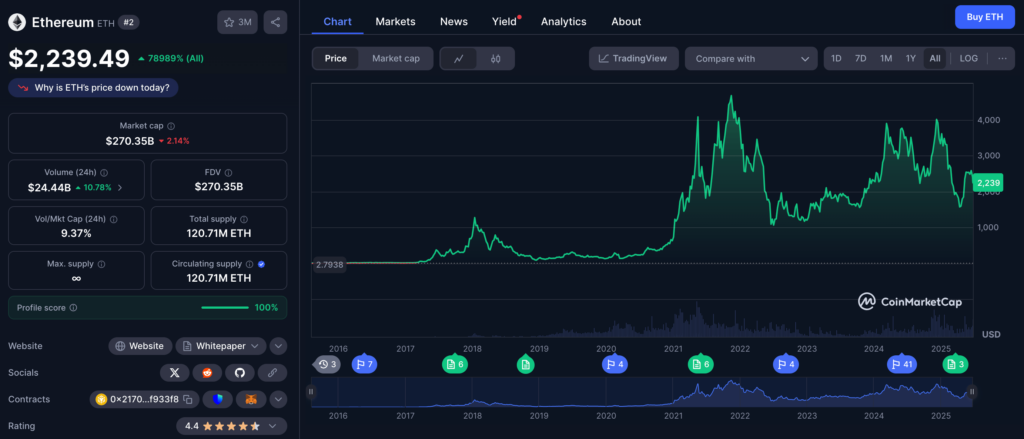Visit the Ethereum Website link
Image resolution: width=1024 pixels, height=439 pixels.
pos(140,346)
